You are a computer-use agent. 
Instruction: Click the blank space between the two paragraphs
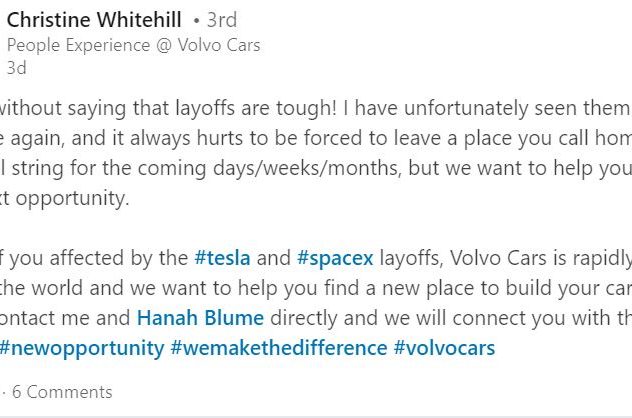316,228
